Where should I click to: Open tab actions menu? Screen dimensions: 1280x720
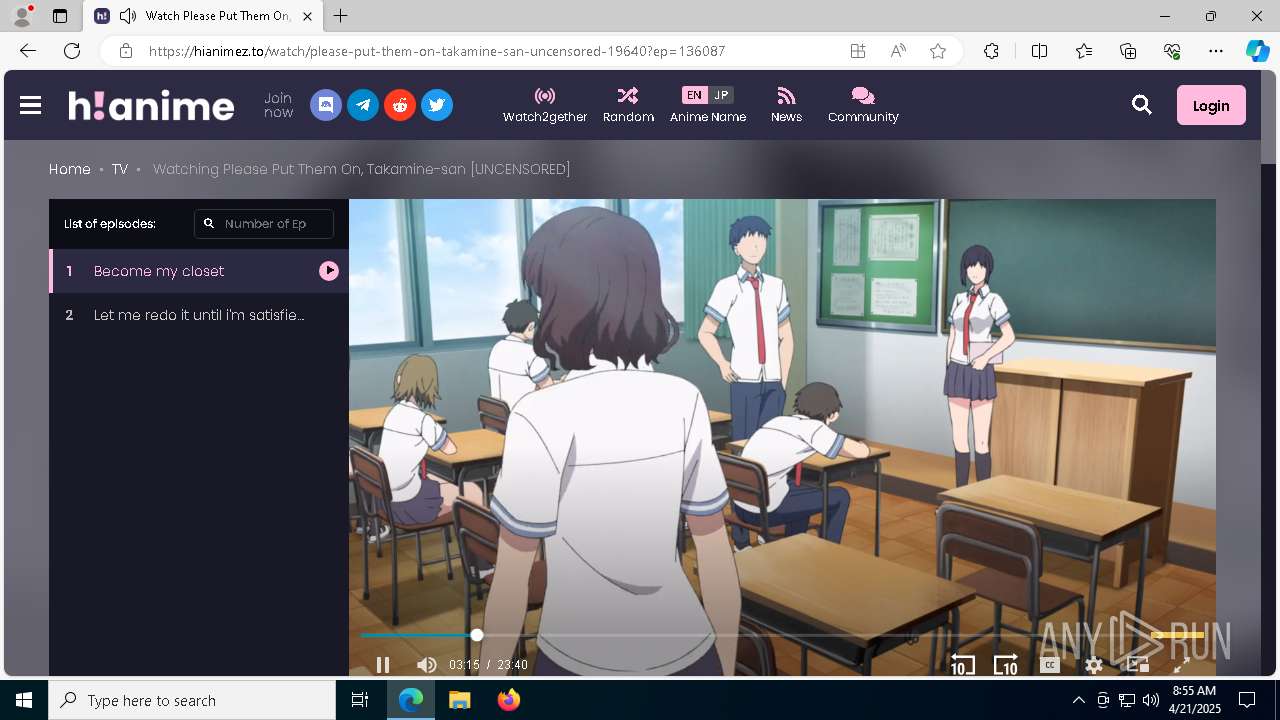[x=60, y=16]
